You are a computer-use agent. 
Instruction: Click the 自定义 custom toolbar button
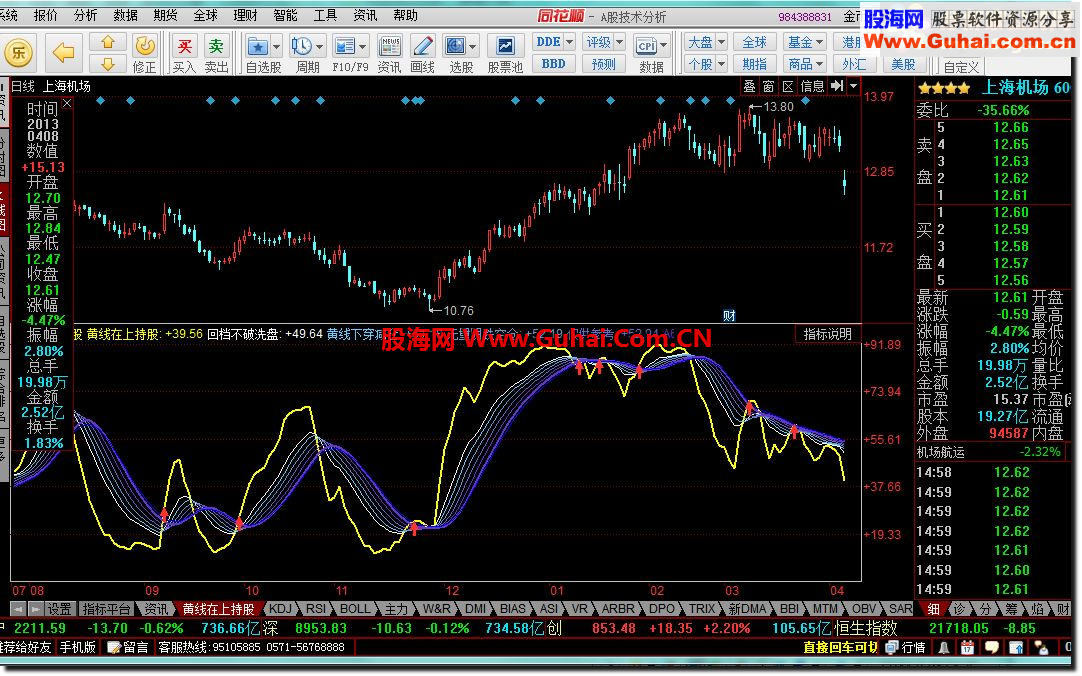point(961,67)
